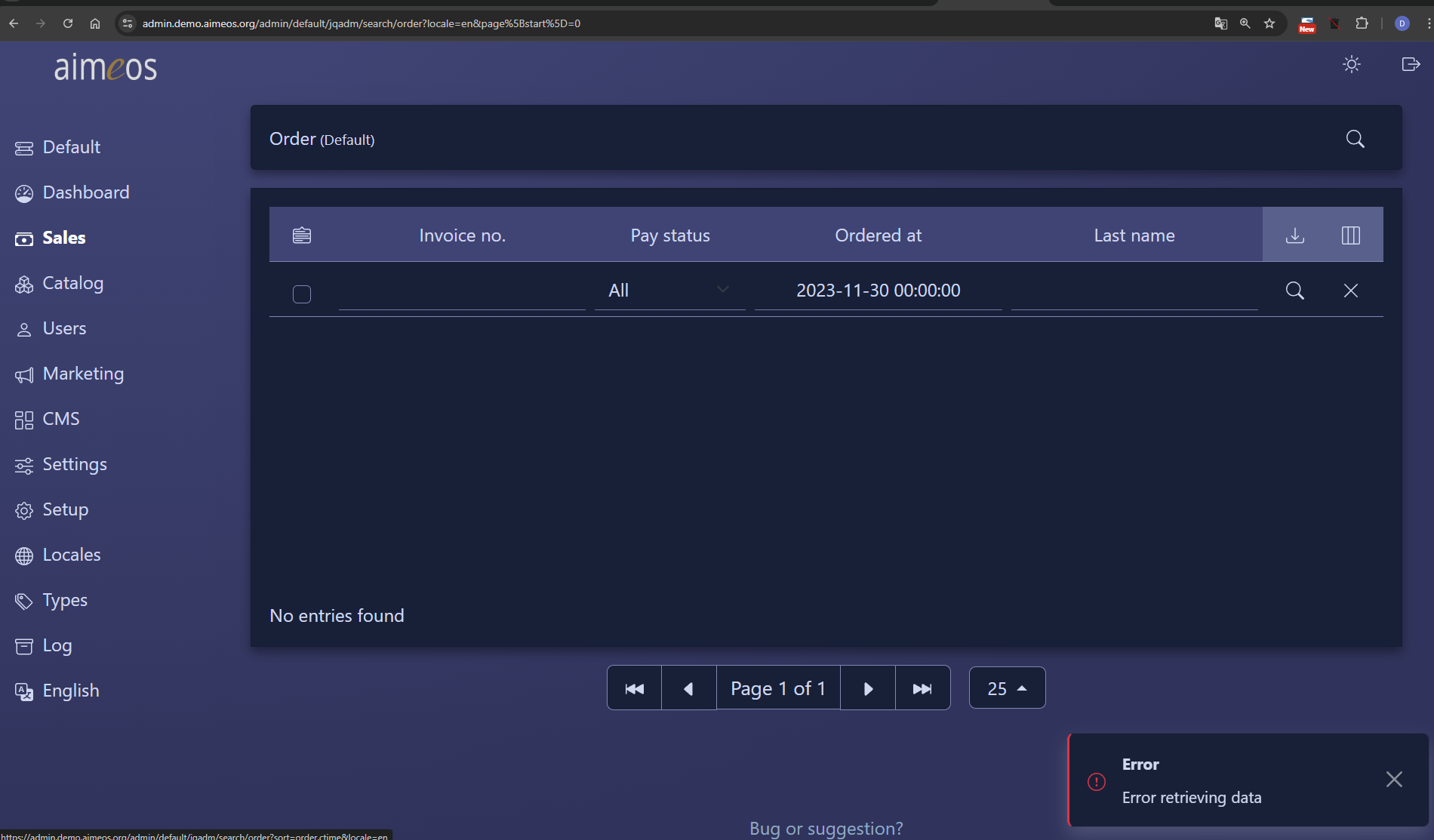
Task: Focus the Last name filter field
Action: pos(1134,291)
